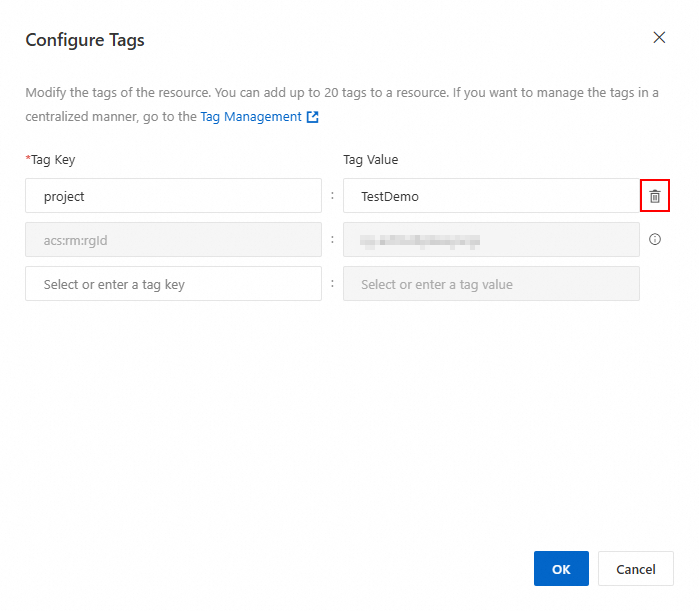Click the external link icon after Tag Management
699x611 pixels.
coord(313,117)
